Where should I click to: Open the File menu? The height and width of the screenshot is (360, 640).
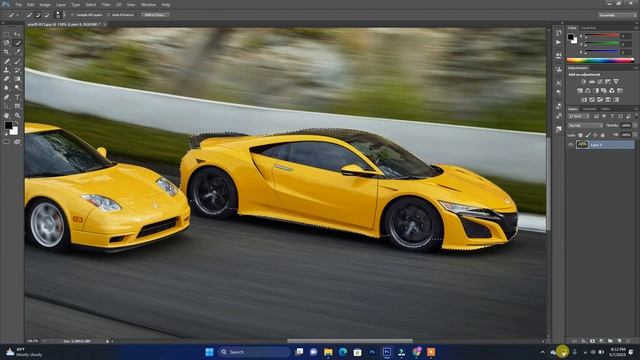19,4
